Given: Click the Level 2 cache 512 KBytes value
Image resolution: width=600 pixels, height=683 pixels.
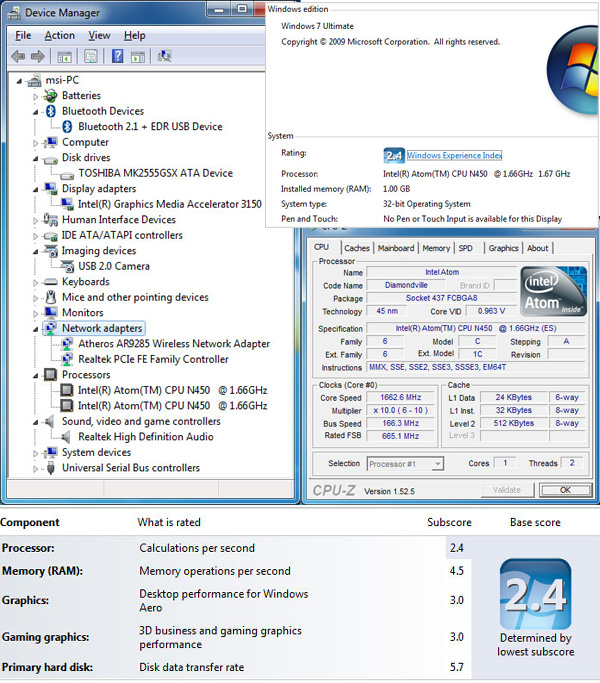Looking at the screenshot, I should [x=513, y=423].
